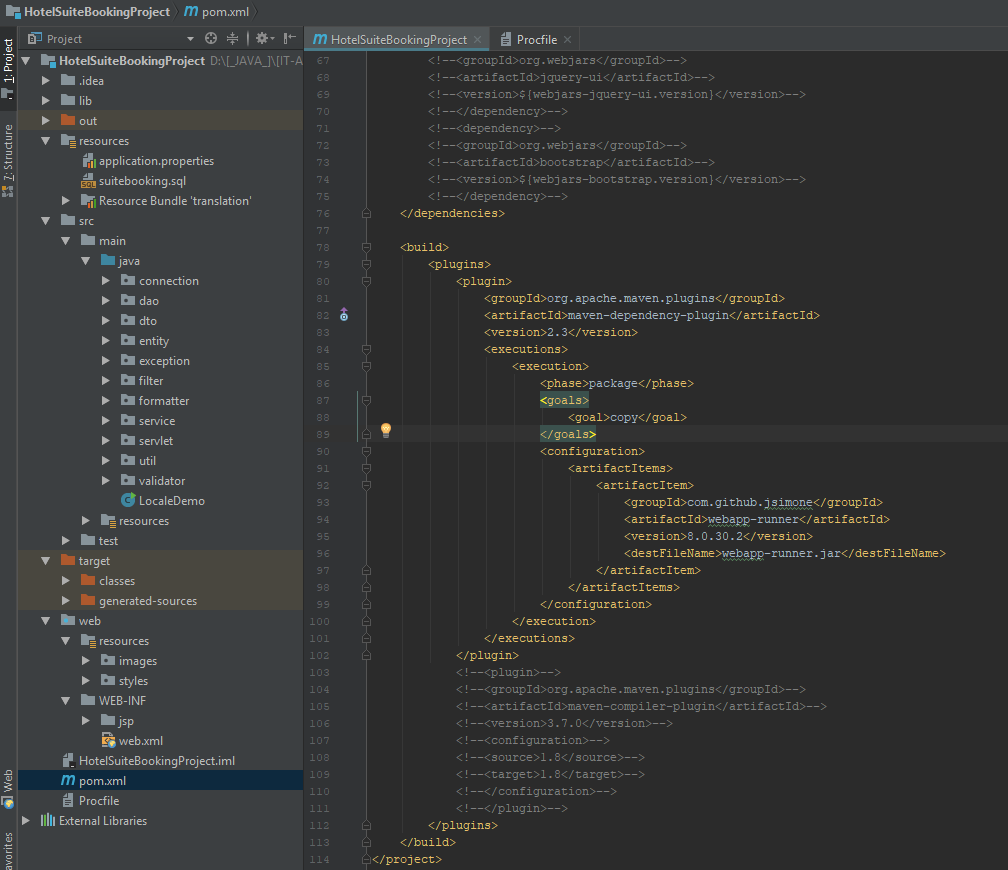Click the yellow light bulb intention icon
The width and height of the screenshot is (1008, 870).
coord(386,431)
